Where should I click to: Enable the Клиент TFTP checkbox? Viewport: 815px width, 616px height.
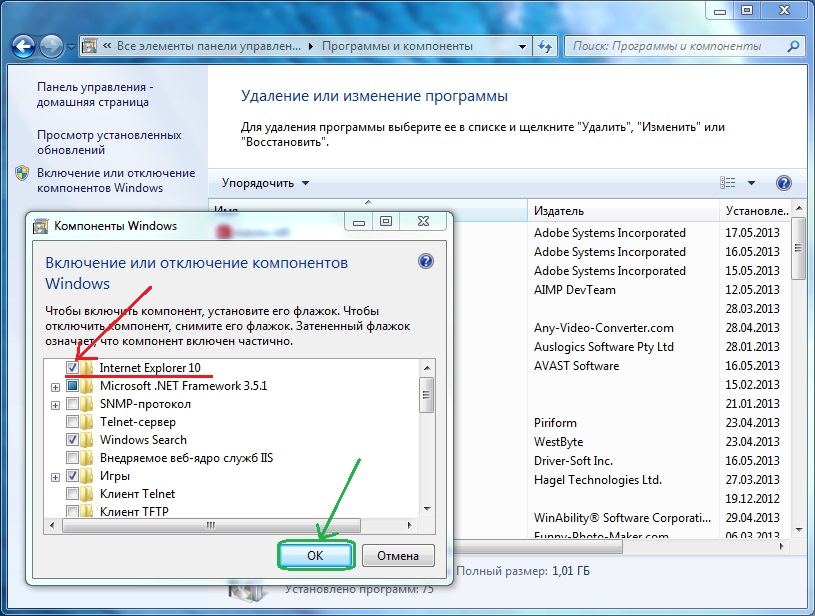coord(72,511)
